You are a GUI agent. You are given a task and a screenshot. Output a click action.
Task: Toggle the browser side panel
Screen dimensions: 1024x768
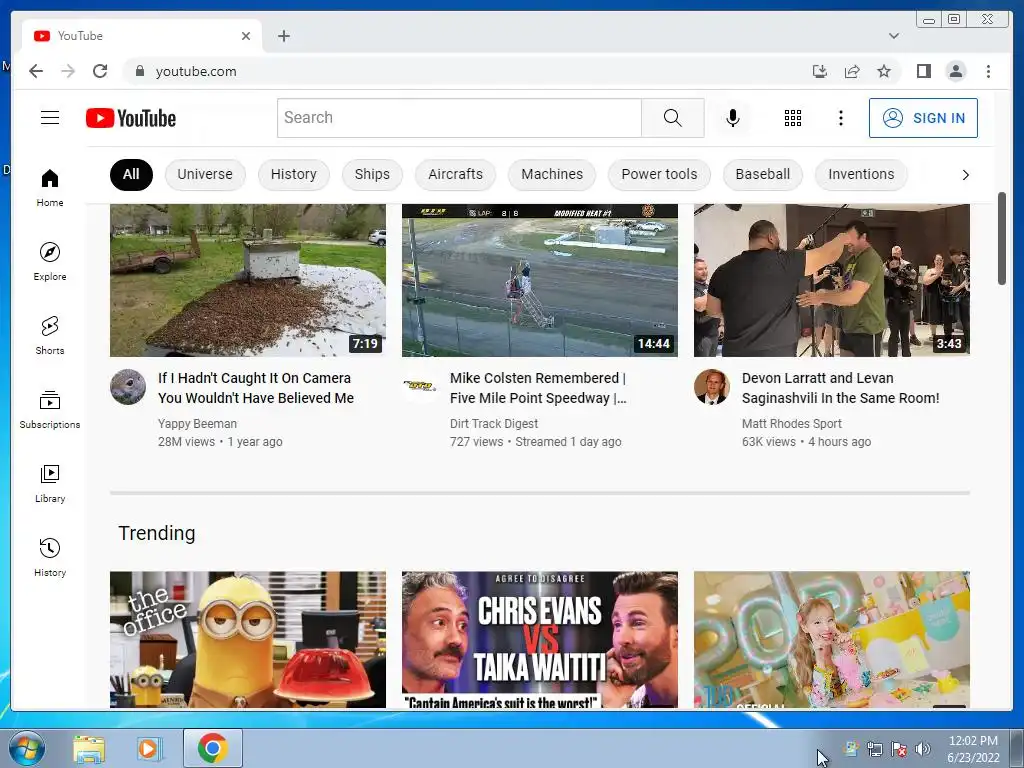923,71
